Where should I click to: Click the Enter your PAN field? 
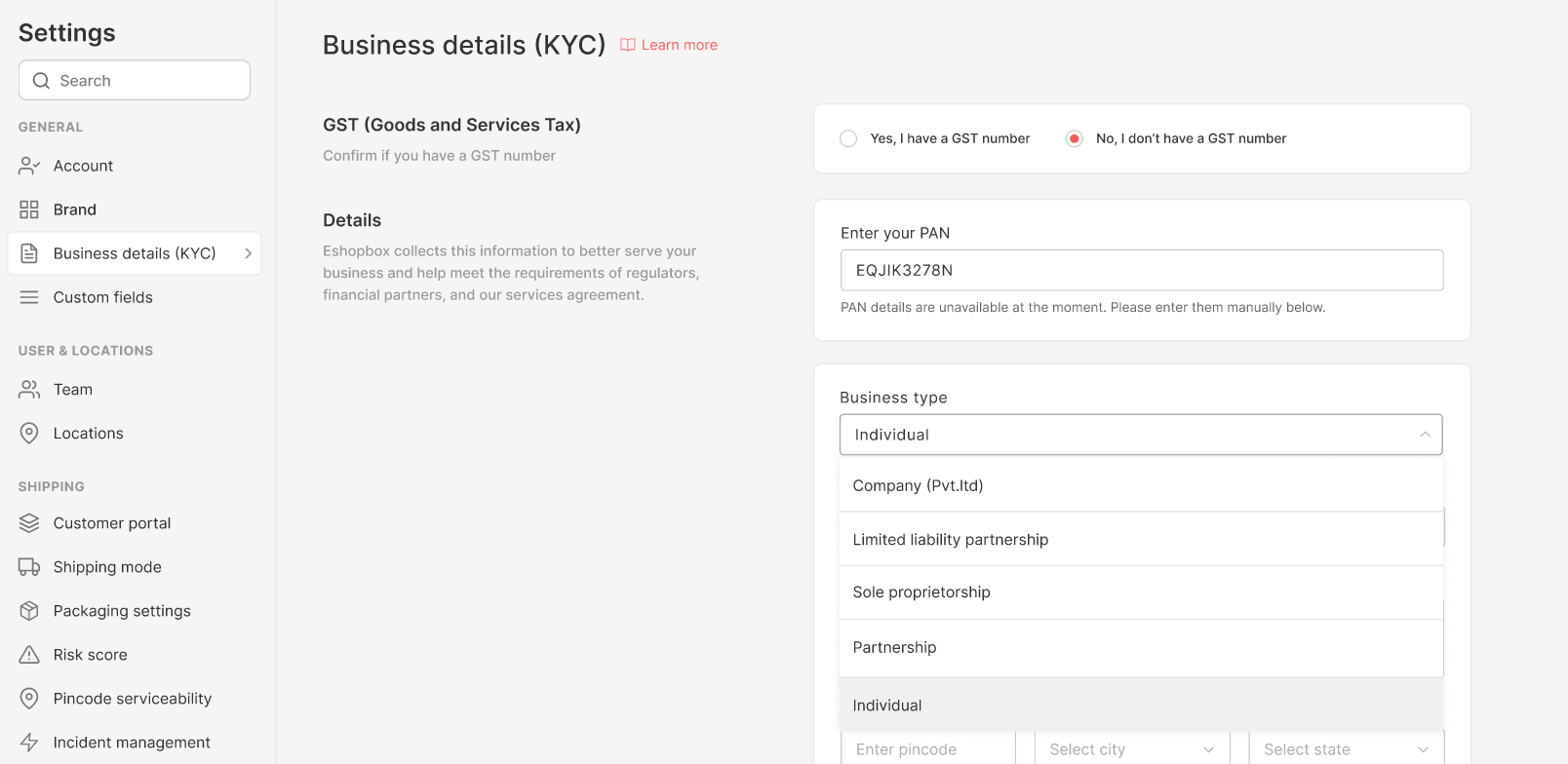tap(1141, 270)
